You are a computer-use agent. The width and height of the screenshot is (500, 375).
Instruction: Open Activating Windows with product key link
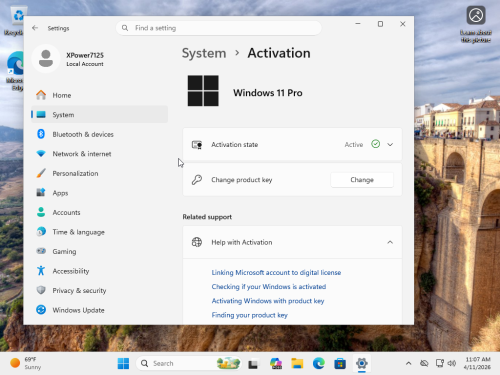[268, 301]
